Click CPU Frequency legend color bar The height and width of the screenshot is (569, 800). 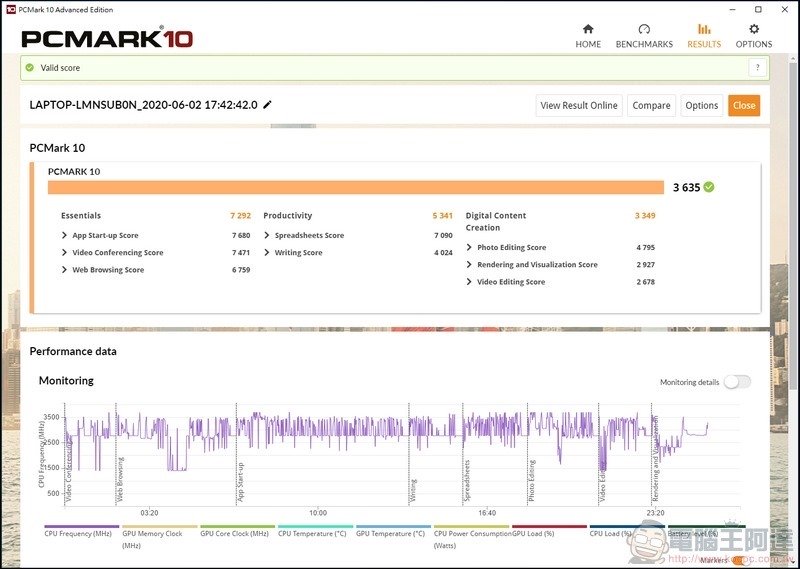80,526
